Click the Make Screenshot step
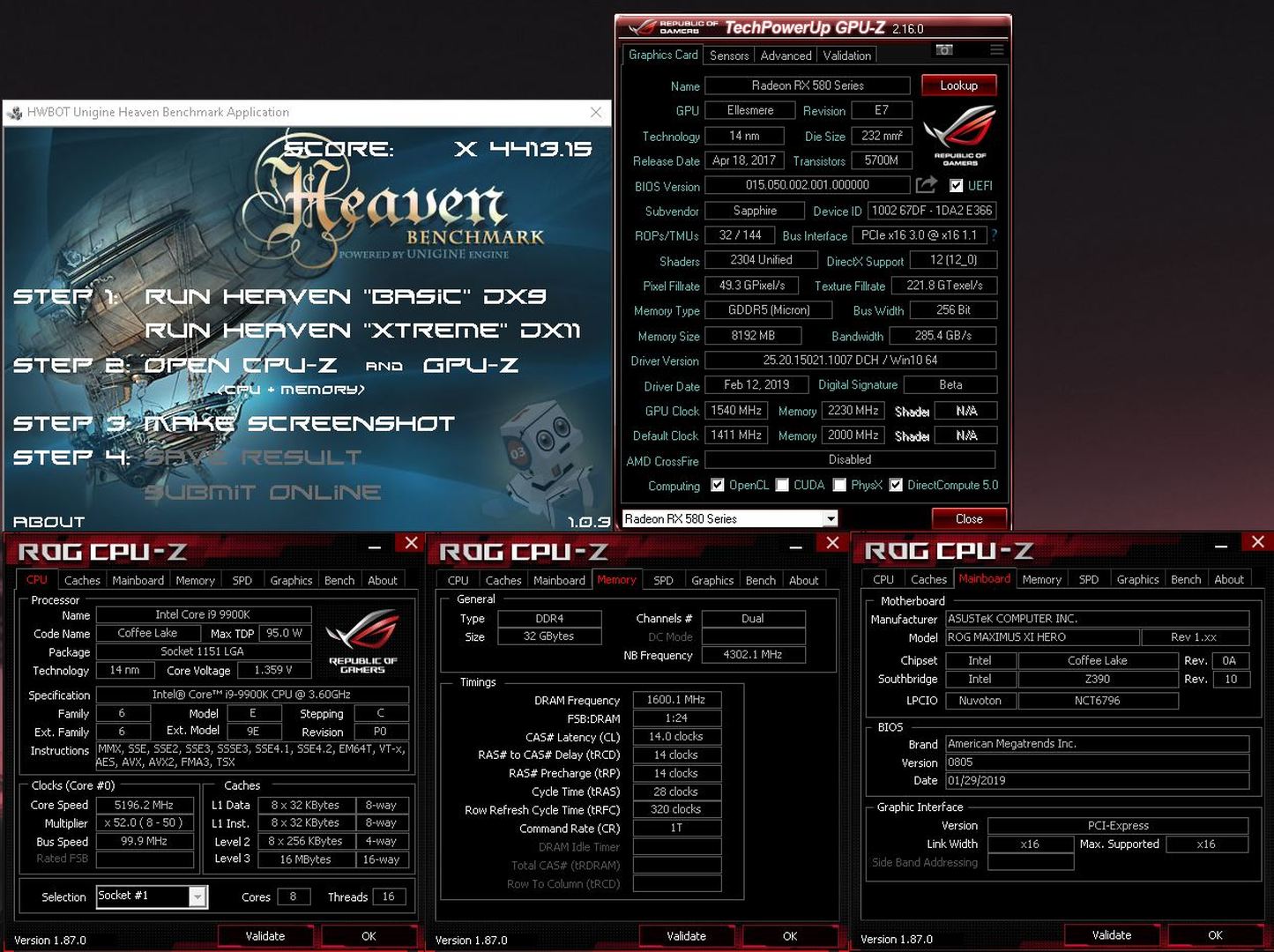This screenshot has height=952, width=1274. click(299, 424)
